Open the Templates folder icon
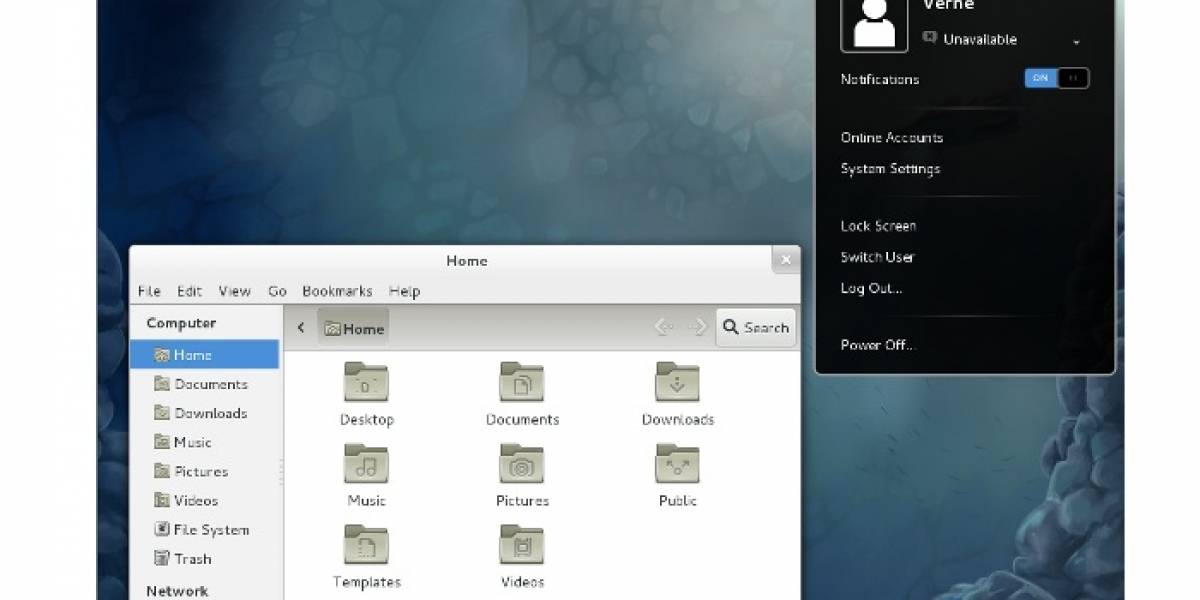 [366, 545]
